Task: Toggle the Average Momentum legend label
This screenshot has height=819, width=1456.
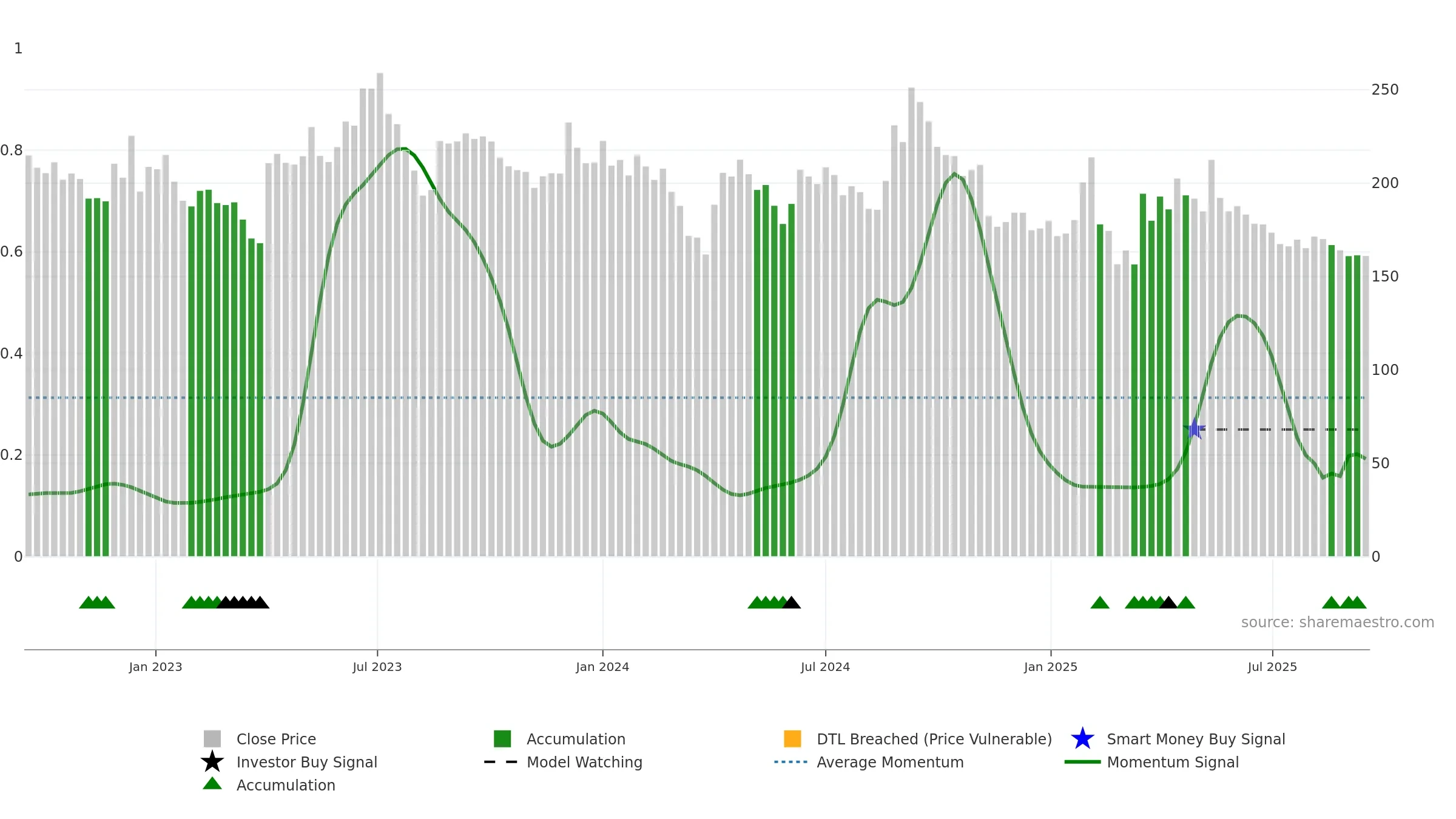Action: pos(890,763)
